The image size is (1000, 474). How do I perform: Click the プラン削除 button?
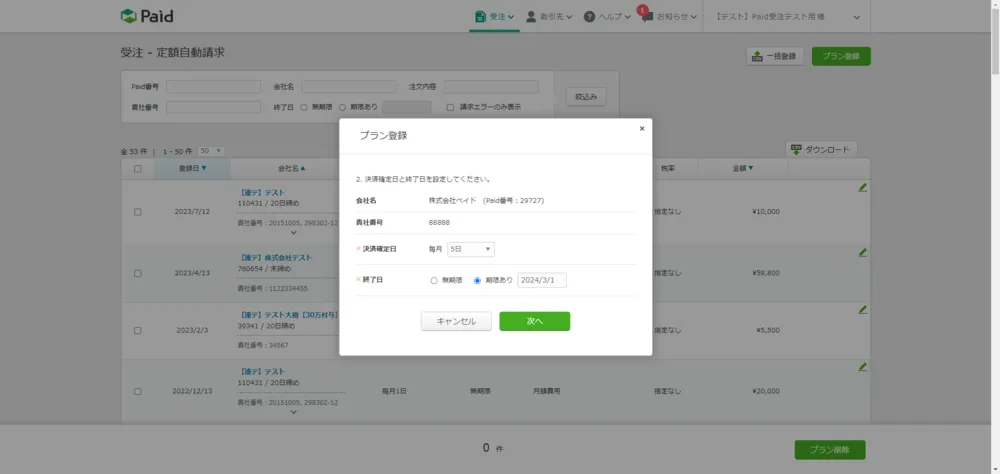coord(830,450)
